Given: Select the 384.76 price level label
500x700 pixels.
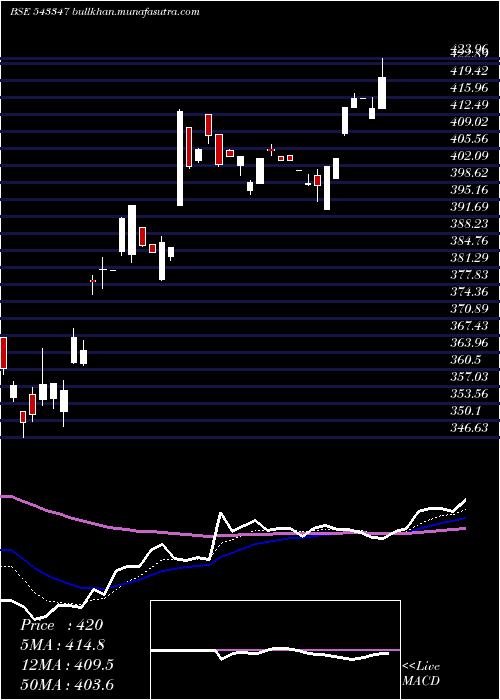Looking at the screenshot, I should tap(469, 241).
